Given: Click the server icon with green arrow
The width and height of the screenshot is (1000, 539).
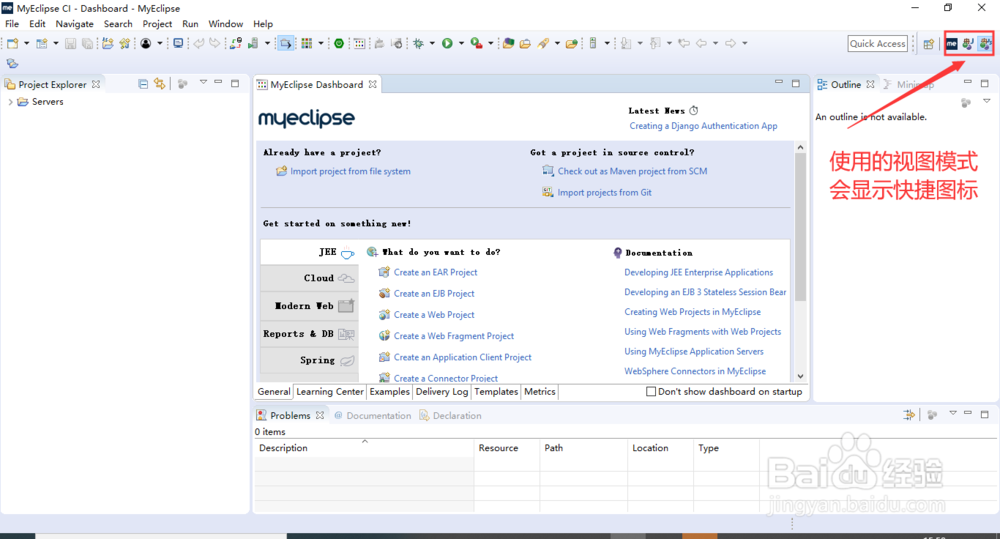Looking at the screenshot, I should click(x=253, y=43).
